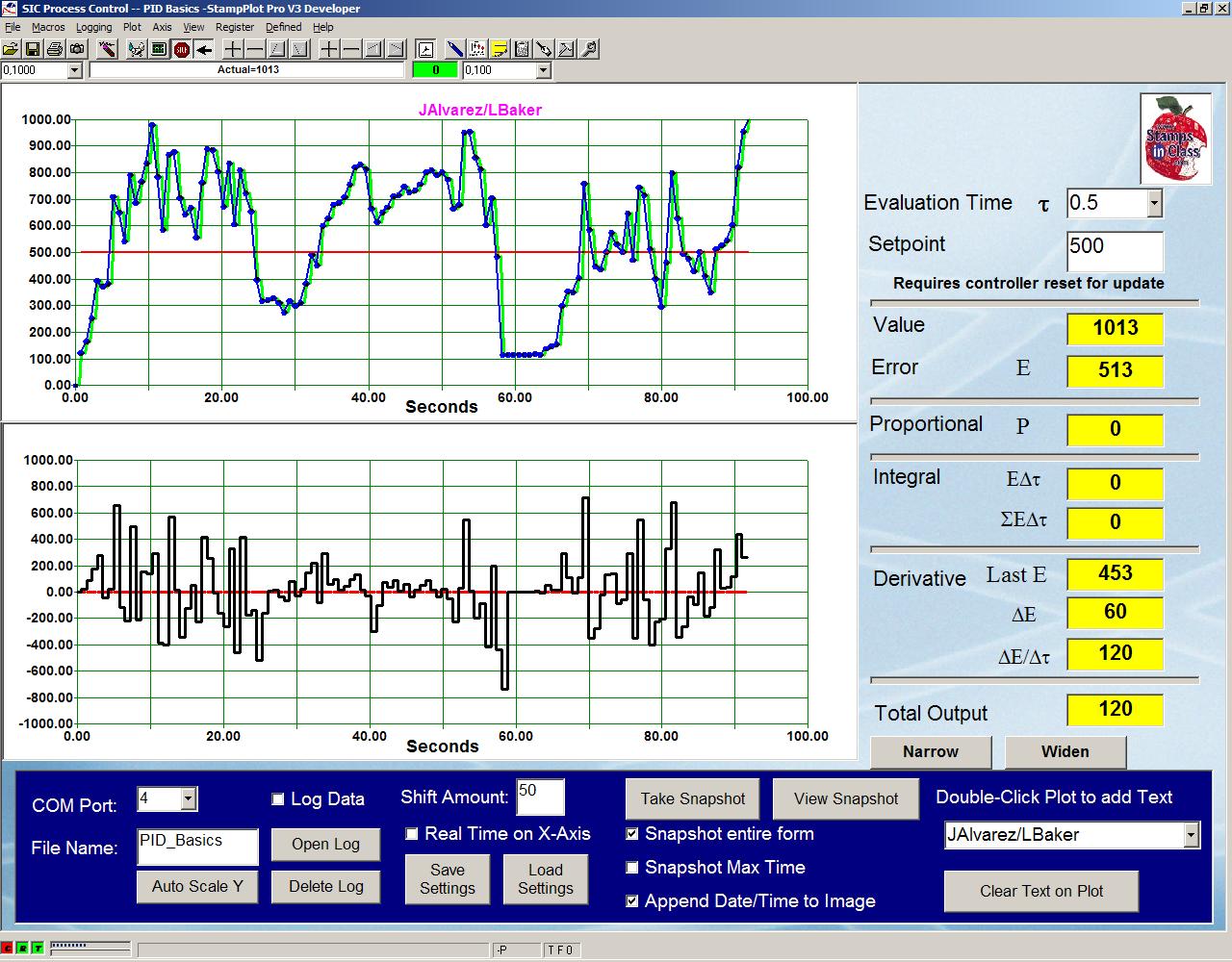Click the Shift Amount input field

click(x=540, y=797)
